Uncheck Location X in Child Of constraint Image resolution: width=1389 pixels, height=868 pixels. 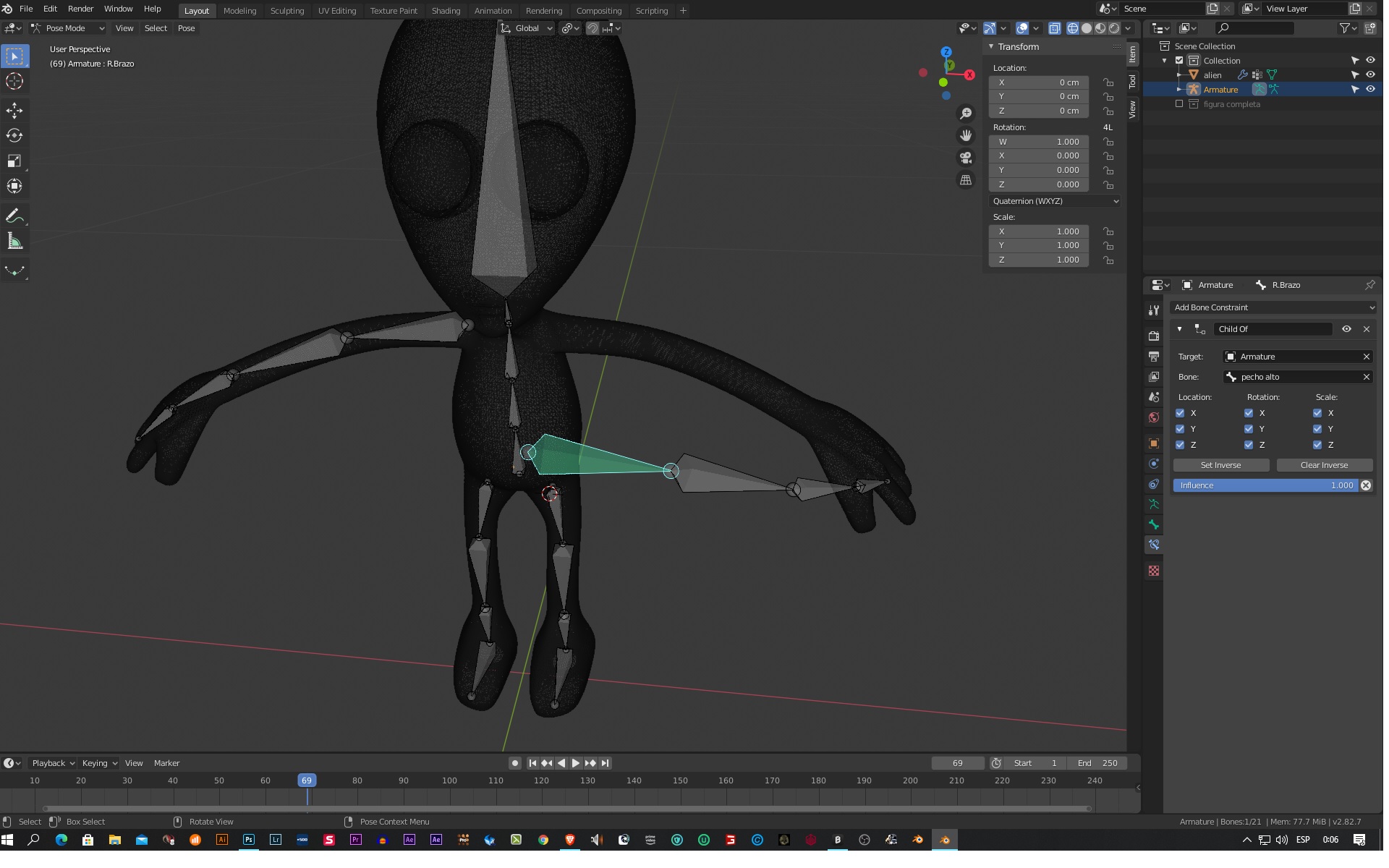[1180, 413]
